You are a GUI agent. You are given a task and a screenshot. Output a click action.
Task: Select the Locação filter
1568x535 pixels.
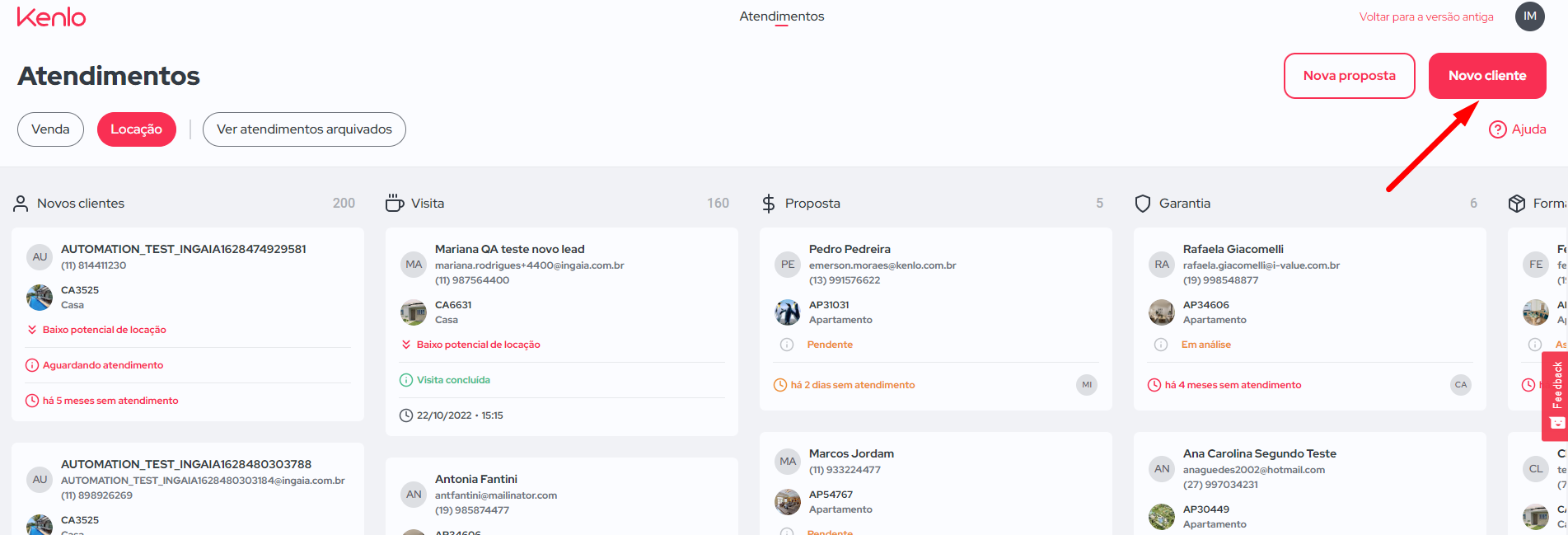pos(137,129)
